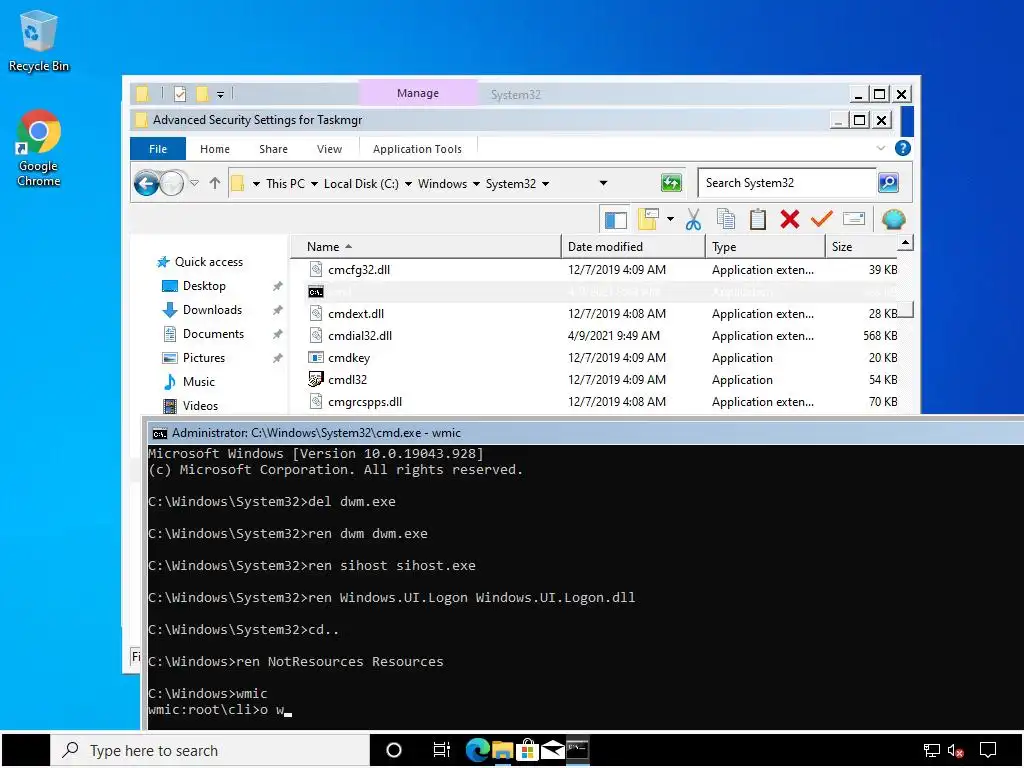Click the muted volume tray icon
The height and width of the screenshot is (768, 1024).
coord(955,751)
